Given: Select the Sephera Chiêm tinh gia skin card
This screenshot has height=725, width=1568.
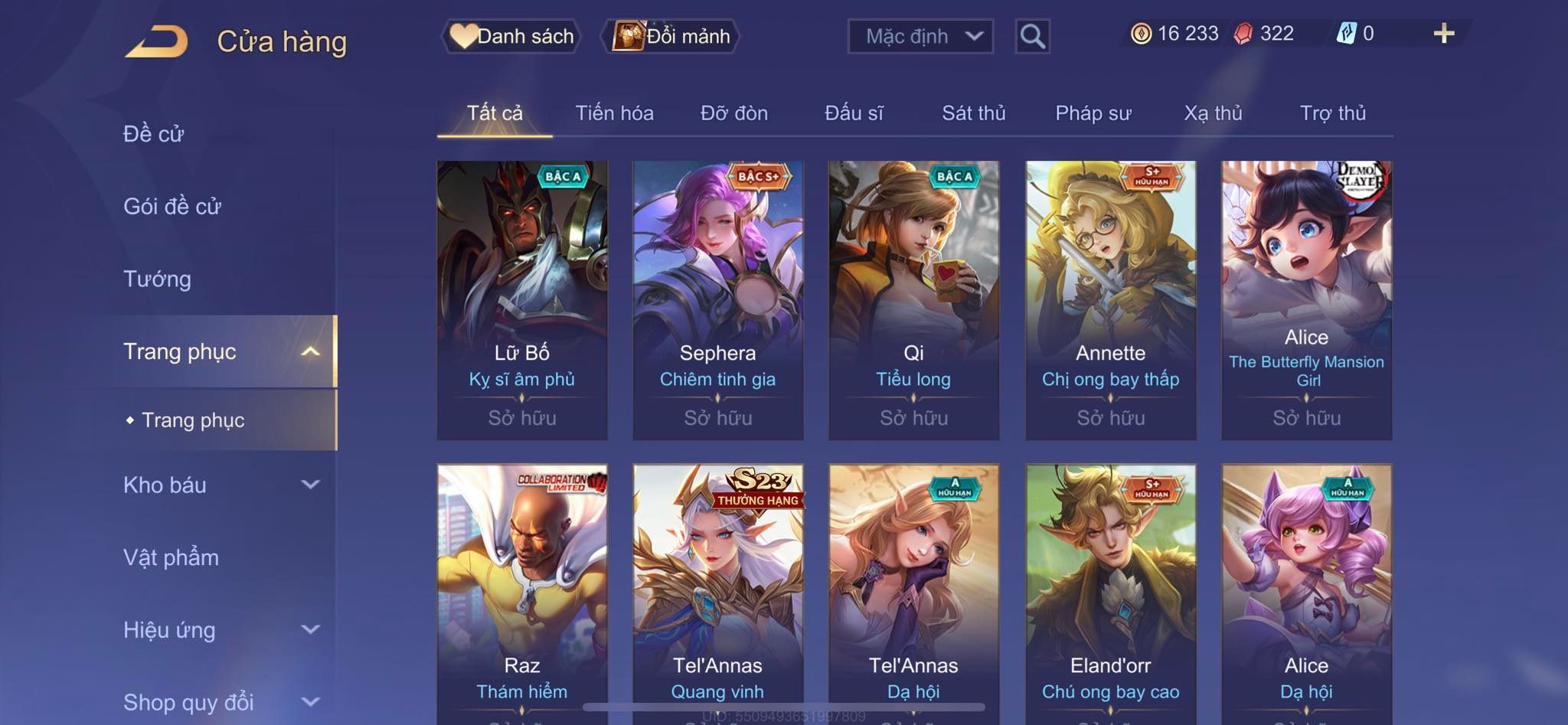Looking at the screenshot, I should [x=718, y=300].
